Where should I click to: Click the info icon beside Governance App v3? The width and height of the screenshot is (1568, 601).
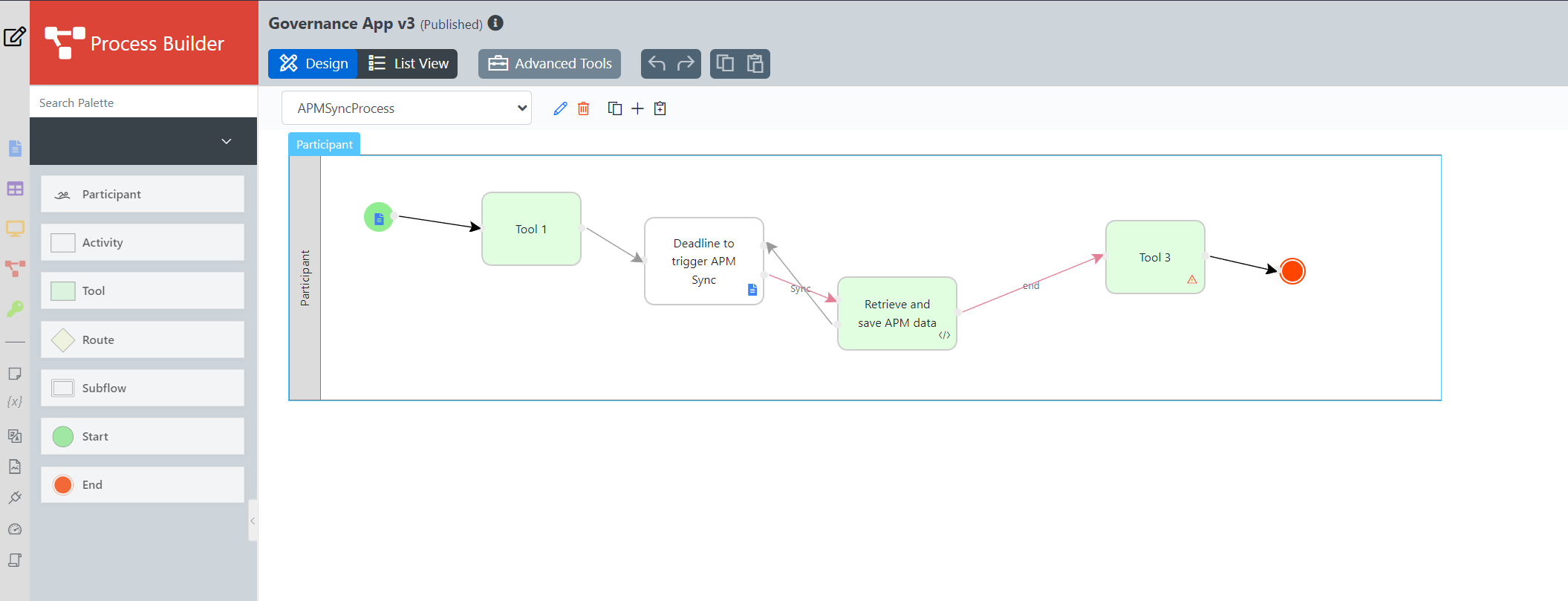[x=495, y=24]
